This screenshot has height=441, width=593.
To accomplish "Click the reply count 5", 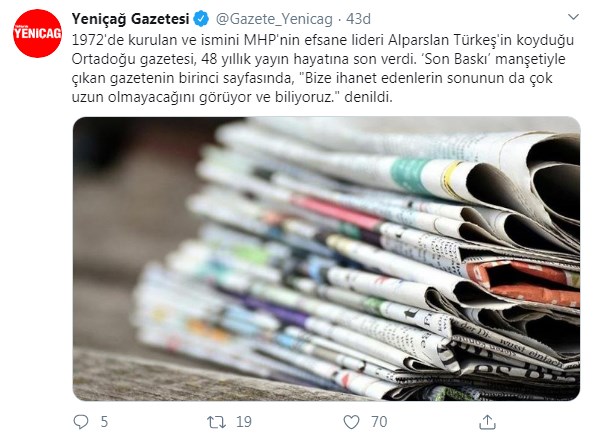I will click(104, 422).
